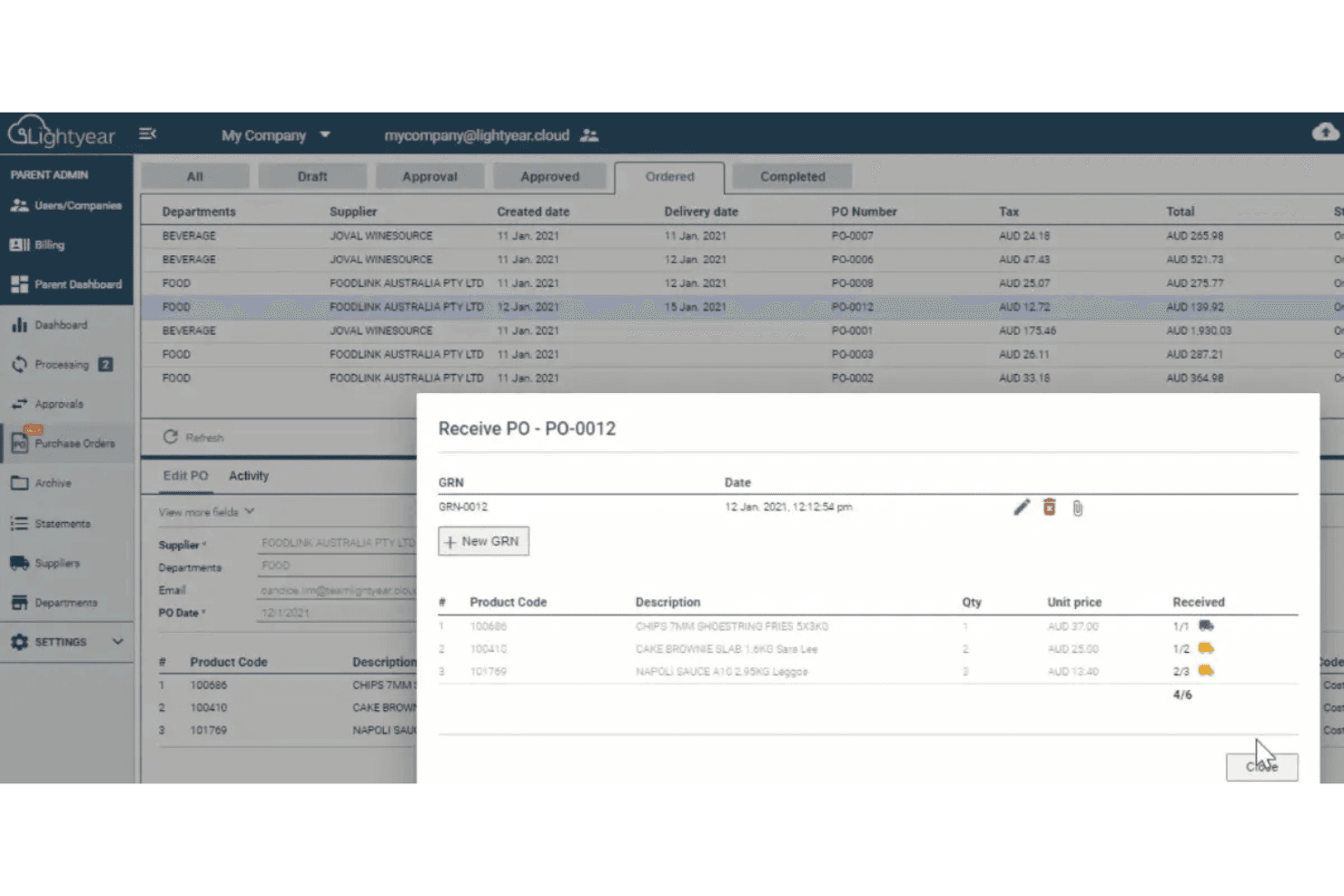Screen dimensions: 1344x896
Task: Click the cloud upload icon
Action: click(x=1325, y=133)
